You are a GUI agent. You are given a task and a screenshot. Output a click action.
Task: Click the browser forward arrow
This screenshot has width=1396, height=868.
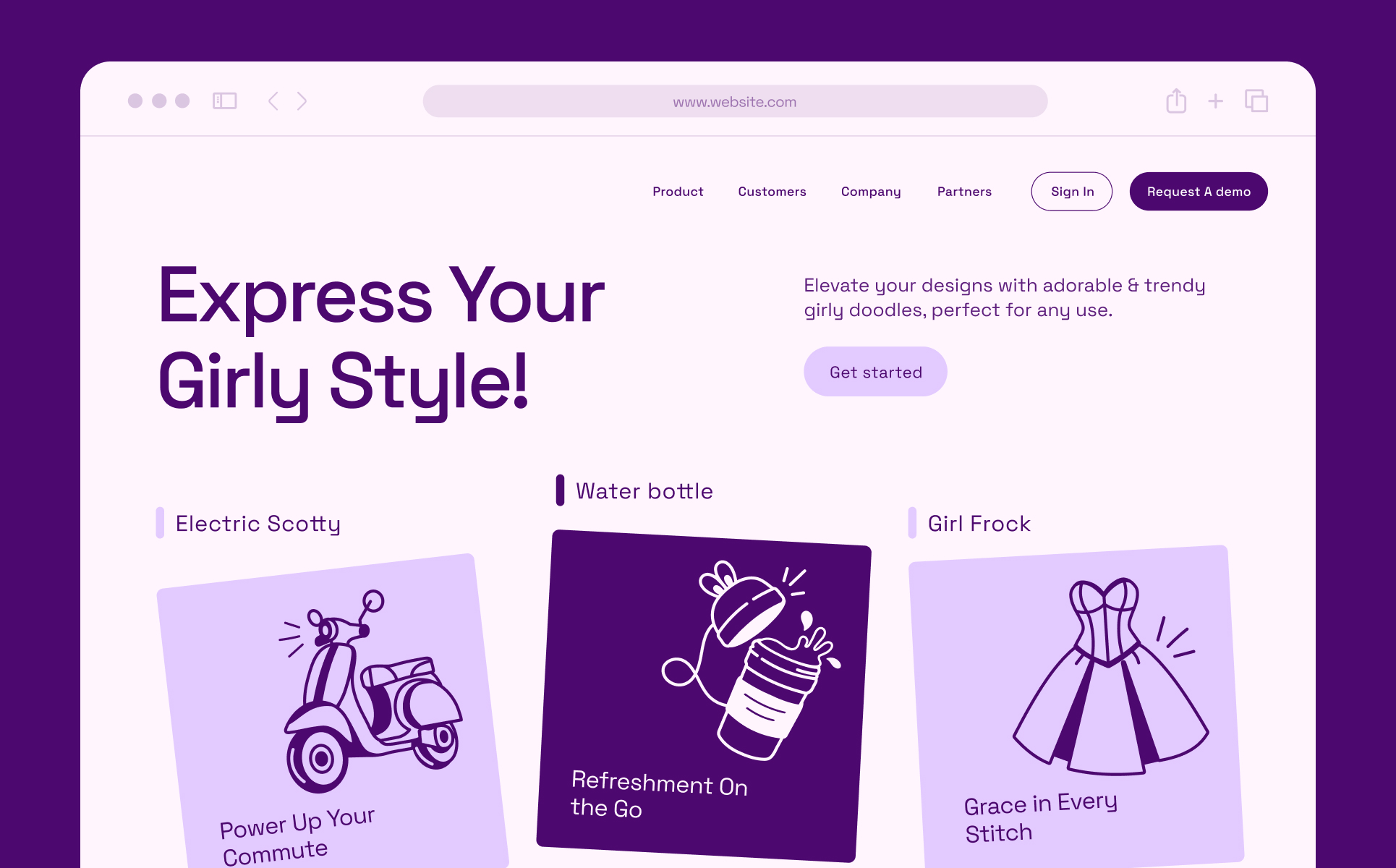[x=302, y=101]
